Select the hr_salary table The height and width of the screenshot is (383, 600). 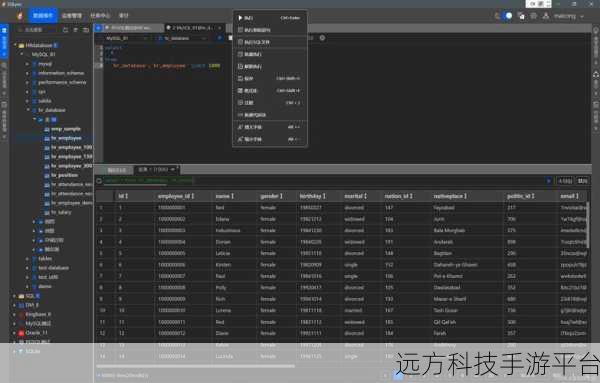[x=61, y=212]
